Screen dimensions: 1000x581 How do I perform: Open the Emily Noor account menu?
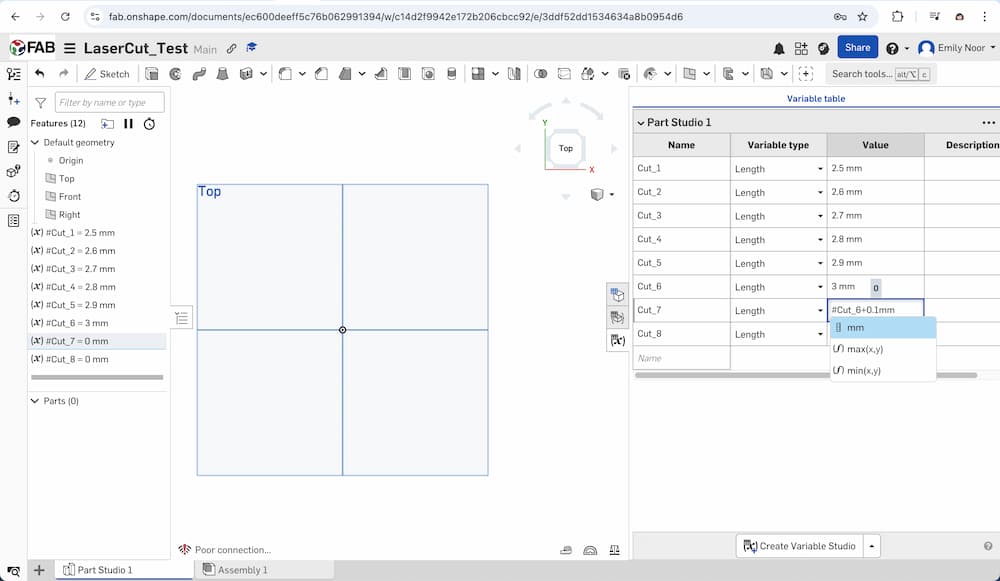click(x=956, y=48)
